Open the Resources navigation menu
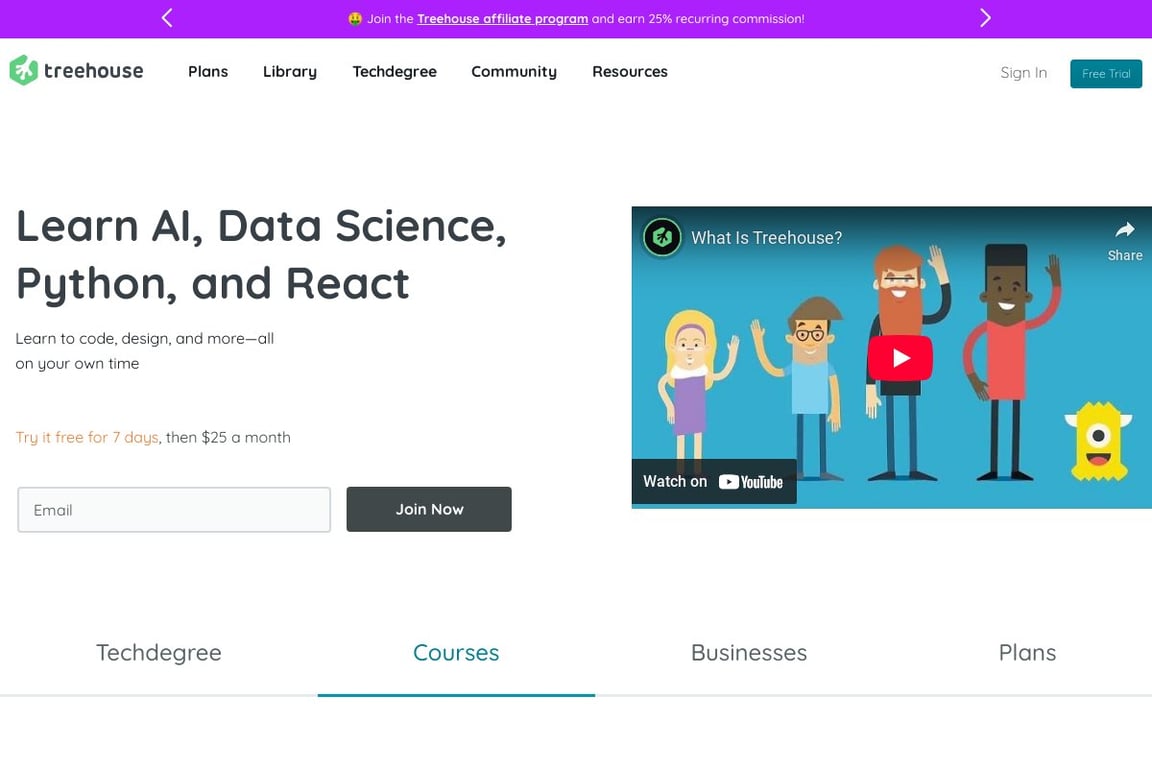1152x768 pixels. [630, 71]
